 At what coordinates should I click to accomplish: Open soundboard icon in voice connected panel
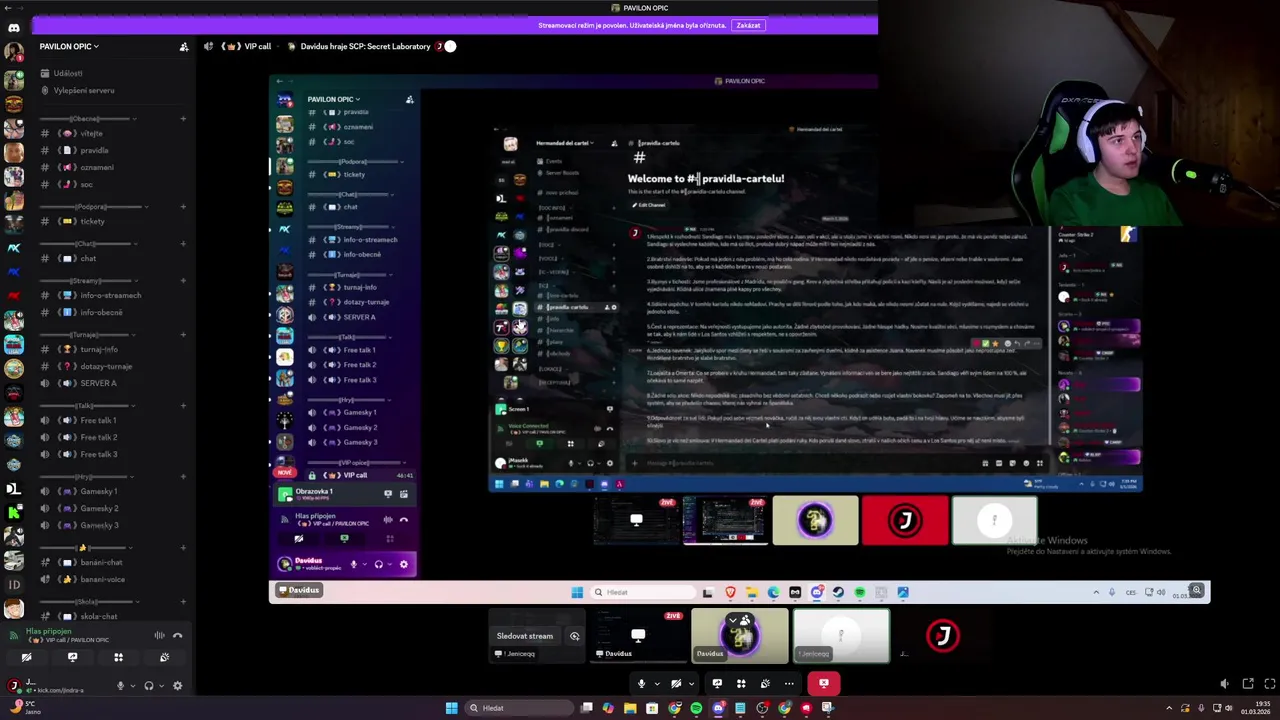[164, 657]
